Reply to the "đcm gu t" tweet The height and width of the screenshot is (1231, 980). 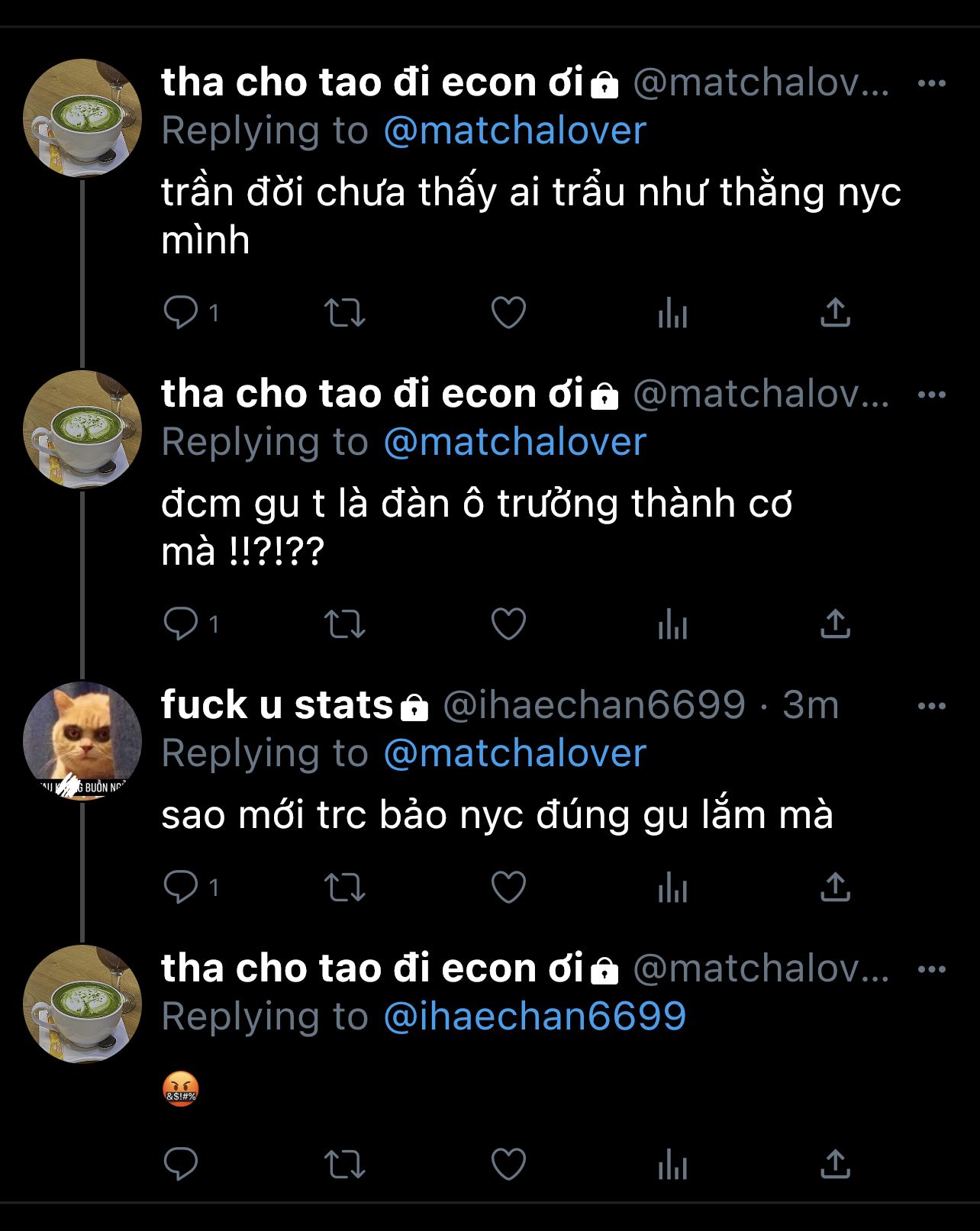coord(182,624)
